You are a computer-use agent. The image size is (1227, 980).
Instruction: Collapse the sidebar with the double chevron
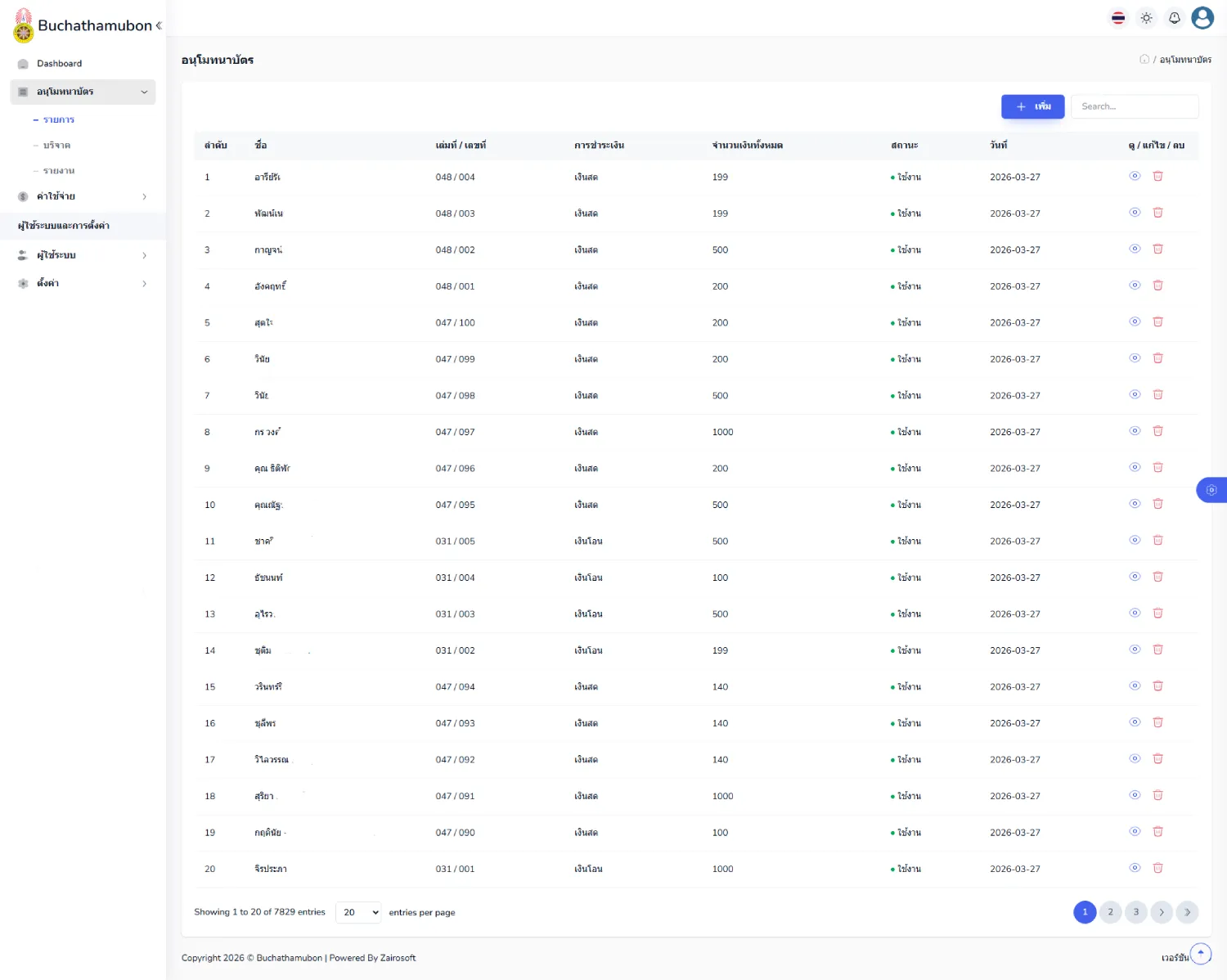159,25
